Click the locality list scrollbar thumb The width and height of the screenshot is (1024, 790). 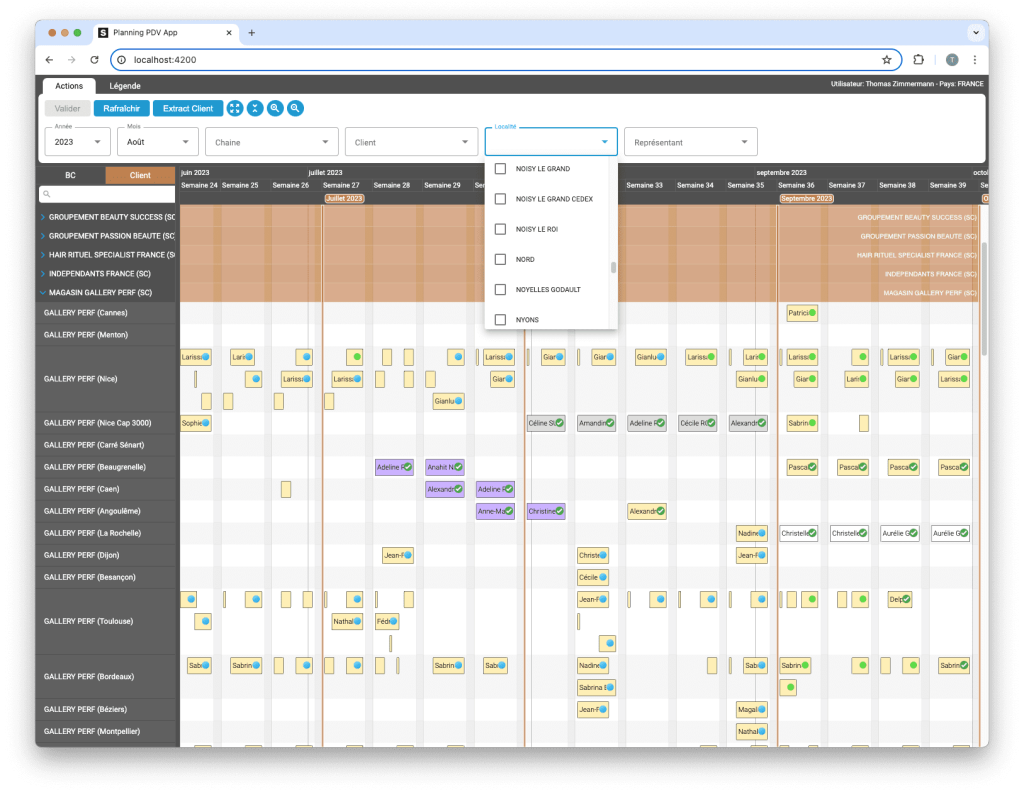point(613,268)
